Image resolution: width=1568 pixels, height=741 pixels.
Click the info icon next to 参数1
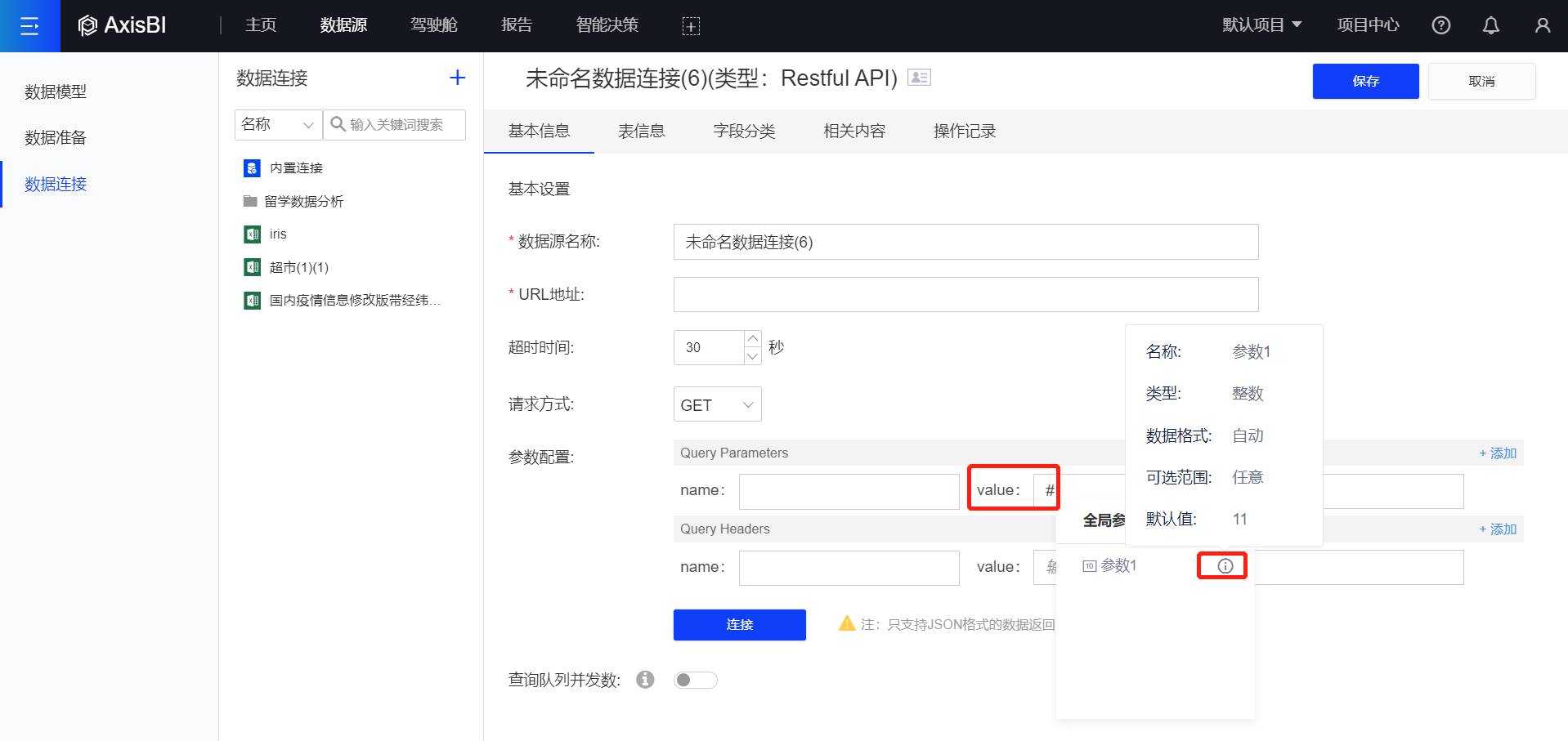(1225, 565)
